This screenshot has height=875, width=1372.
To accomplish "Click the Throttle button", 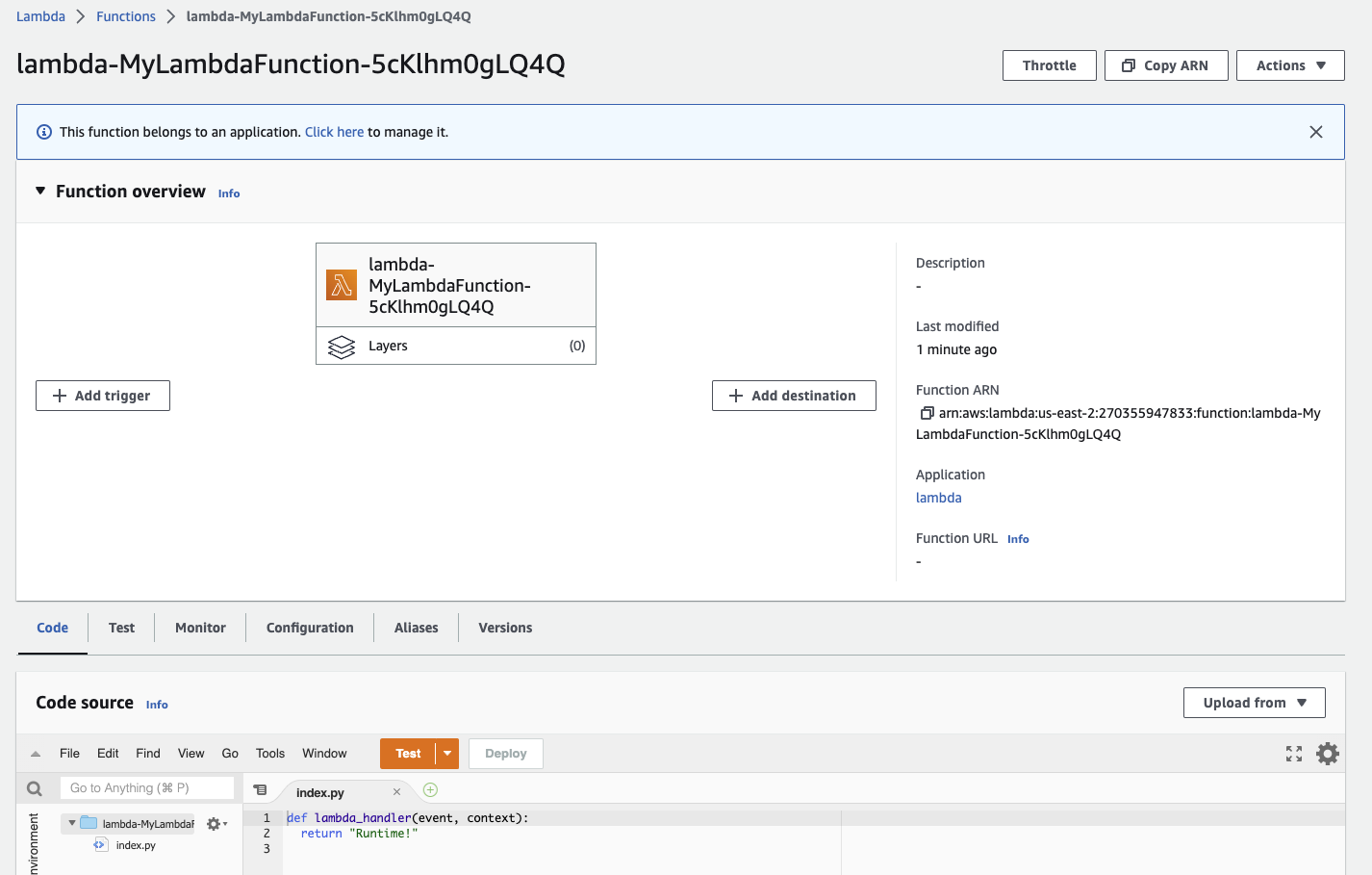I will coord(1049,65).
